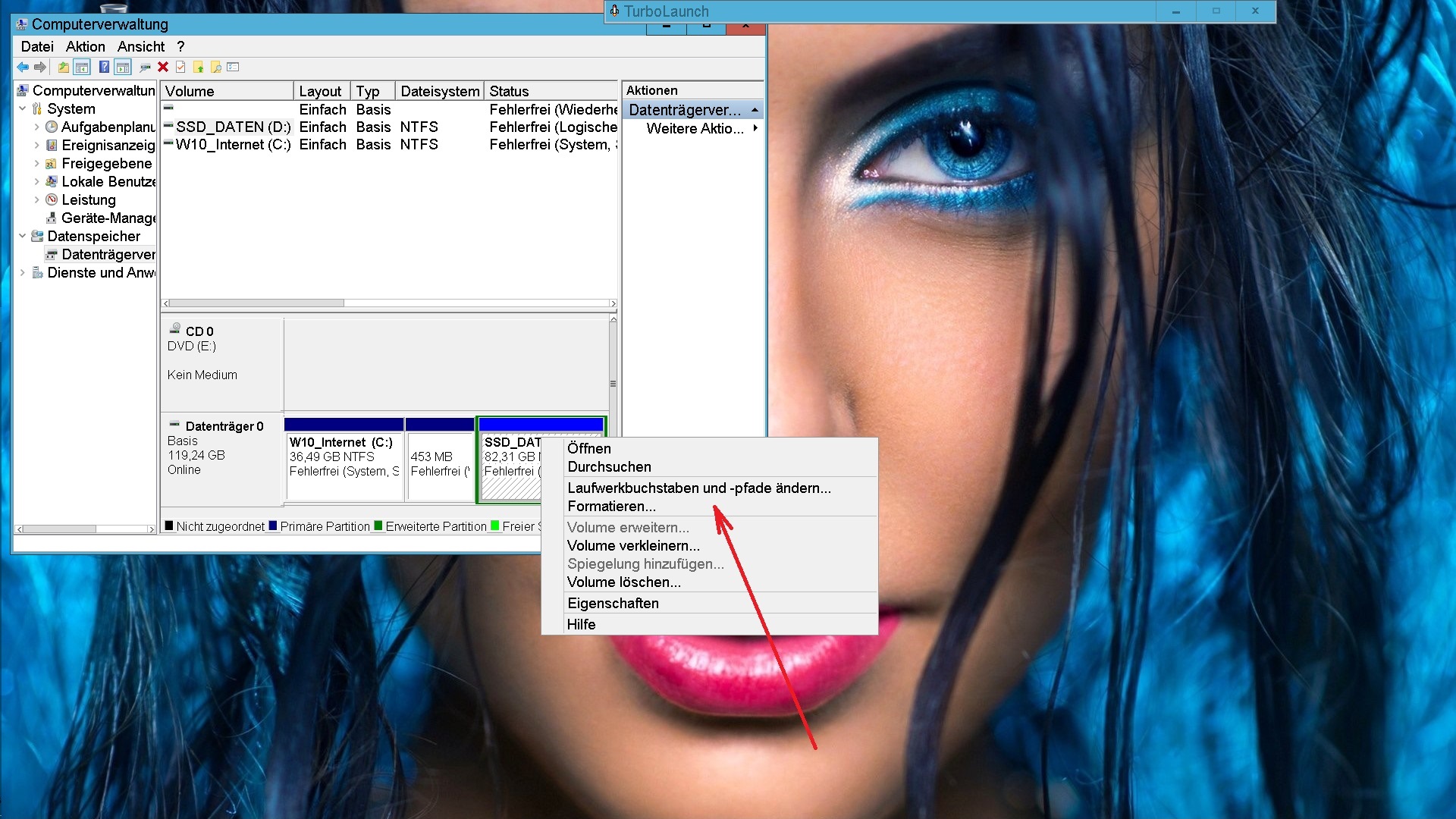Open Eigenschaften from the context menu
Viewport: 1456px width, 819px height.
[x=710, y=604]
